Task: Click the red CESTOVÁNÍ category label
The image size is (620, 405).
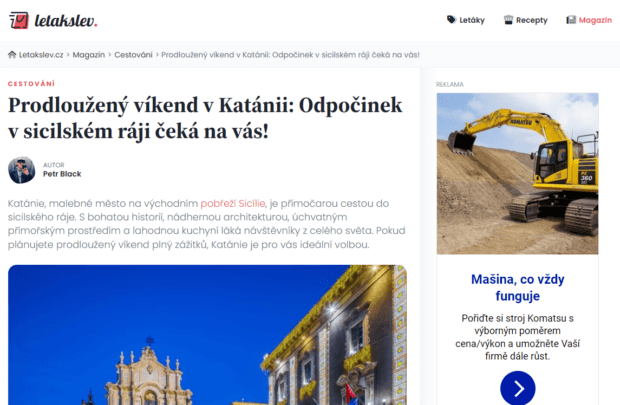Action: (x=31, y=83)
